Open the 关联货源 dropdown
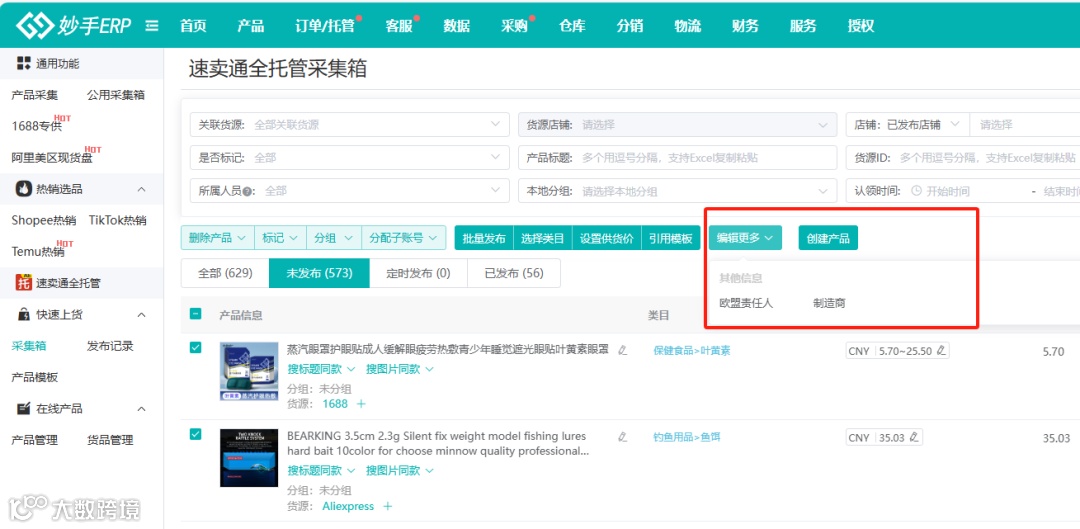Viewport: 1080px width, 529px height. [349, 125]
